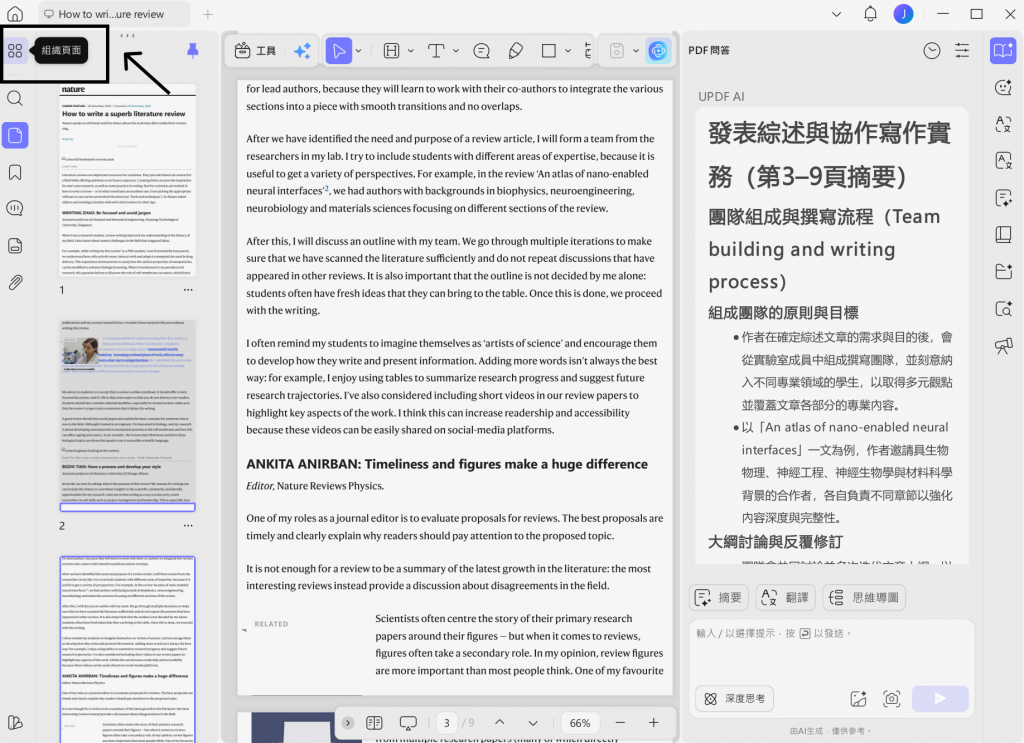Open the Organize Pages grid icon

point(15,51)
